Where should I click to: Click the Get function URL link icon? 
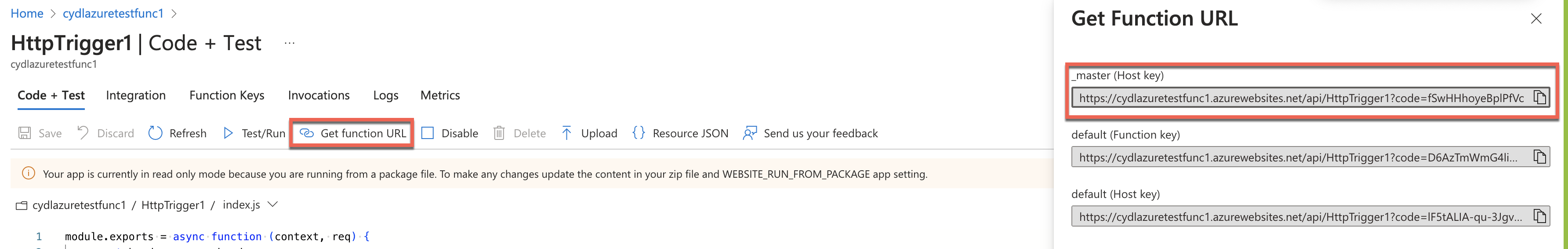307,133
